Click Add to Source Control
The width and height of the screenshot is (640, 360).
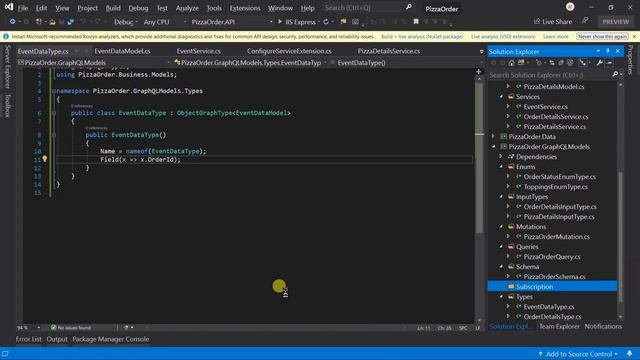tap(579, 354)
